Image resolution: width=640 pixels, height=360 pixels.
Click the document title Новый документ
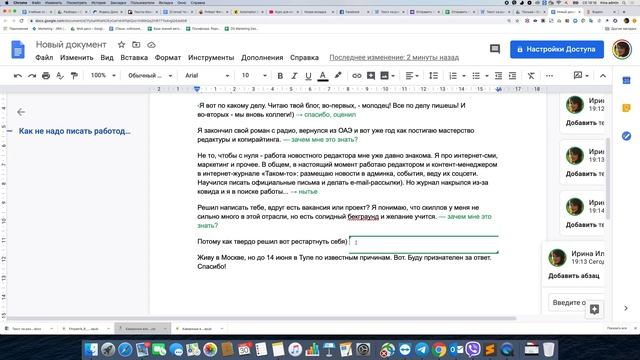tap(71, 44)
